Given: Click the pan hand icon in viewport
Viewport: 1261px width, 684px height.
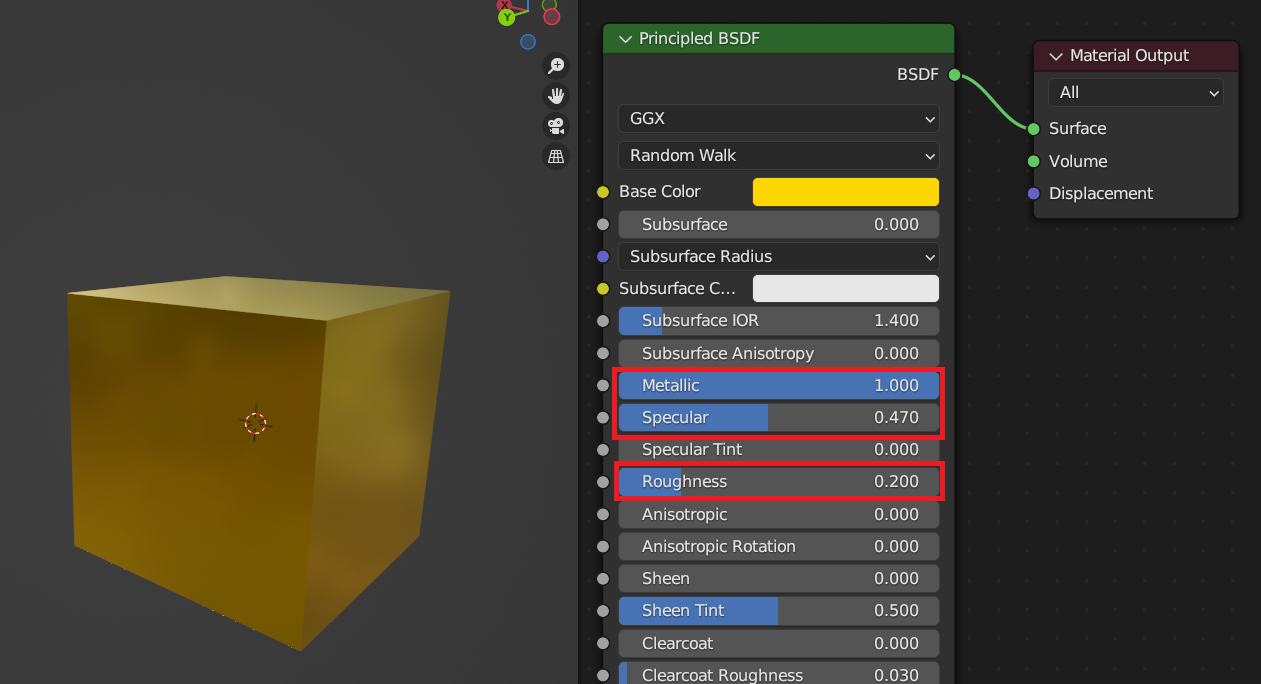Looking at the screenshot, I should 556,96.
